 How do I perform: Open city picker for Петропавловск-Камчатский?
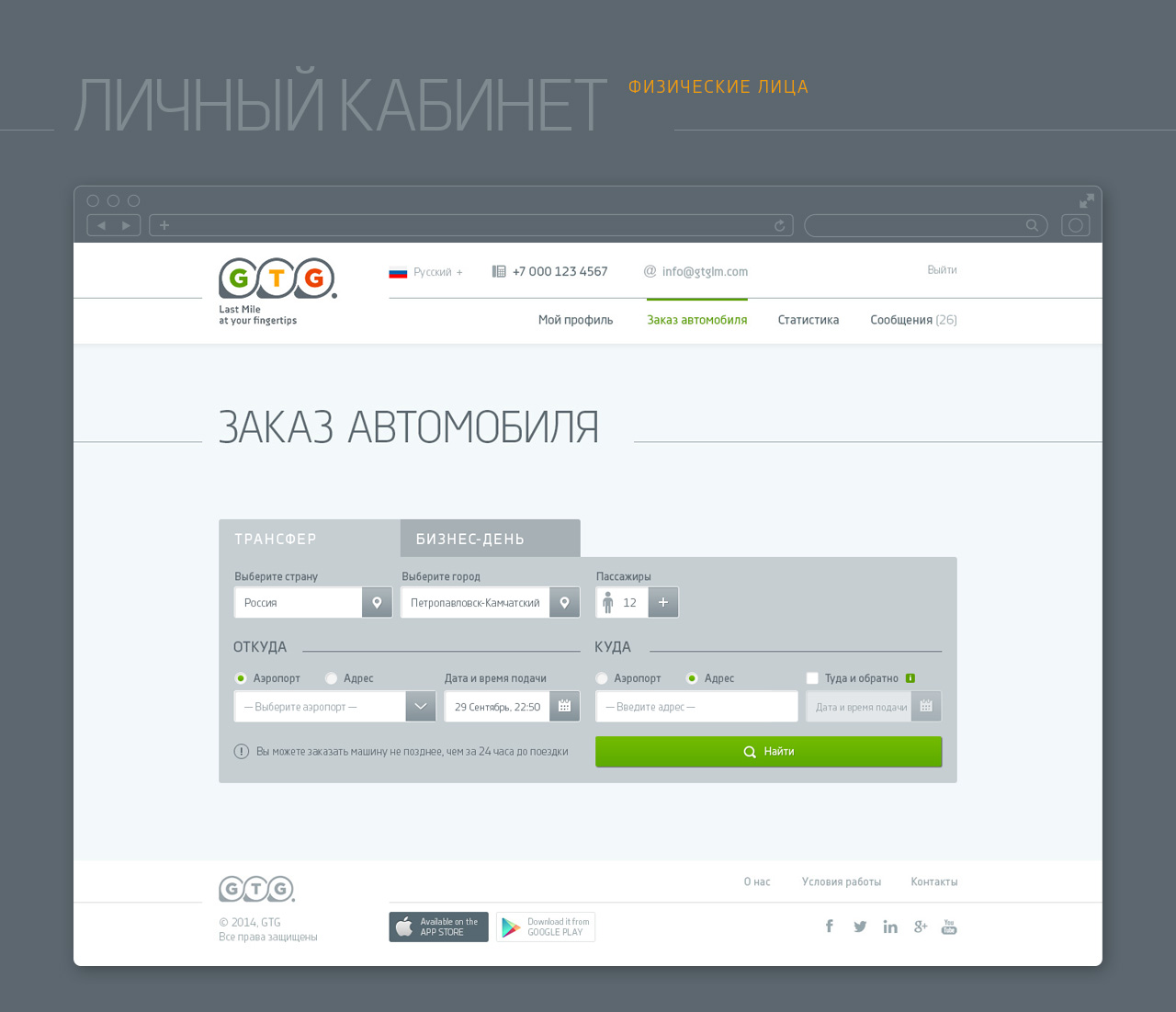point(564,603)
